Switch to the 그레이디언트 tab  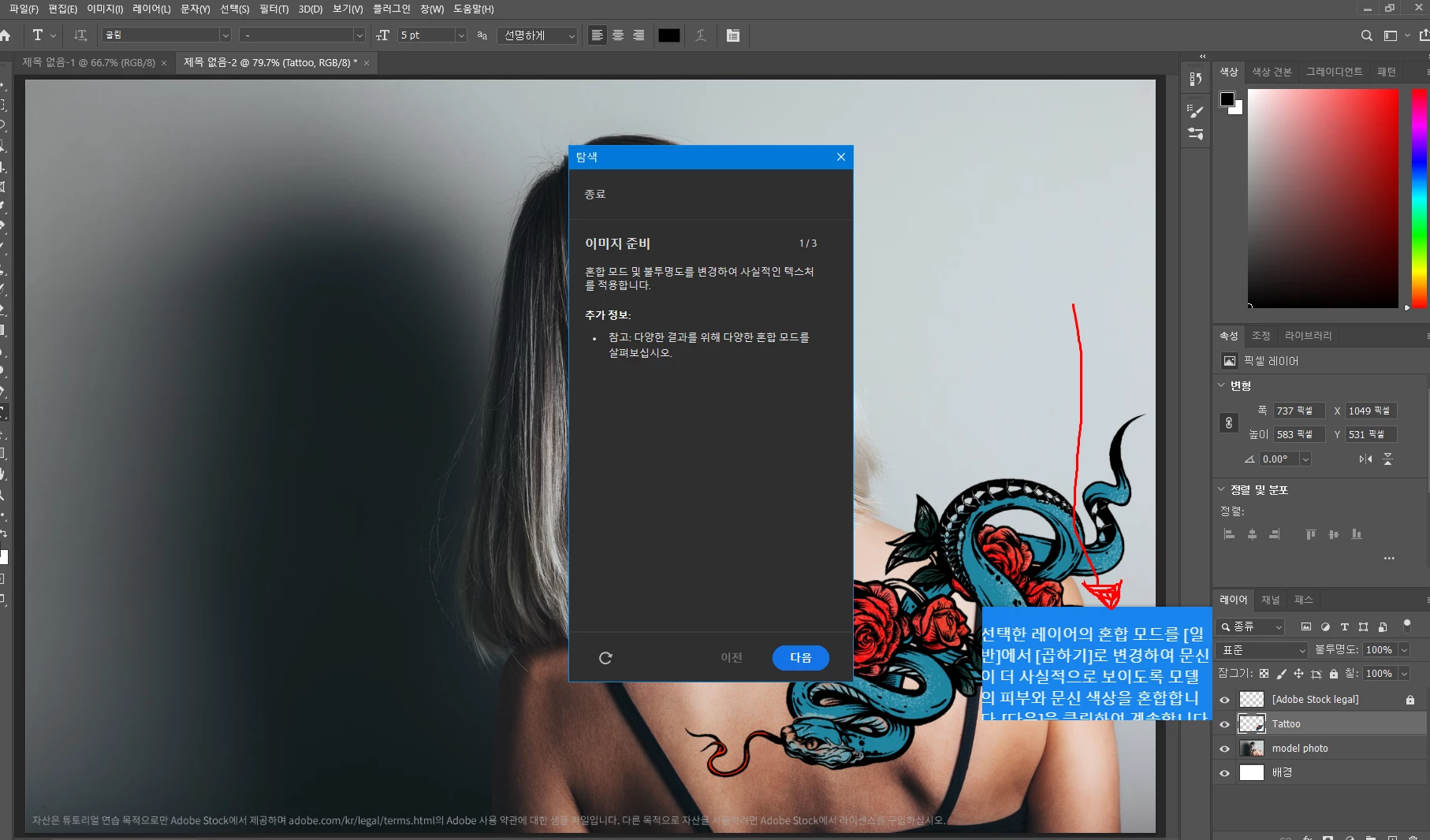click(x=1334, y=72)
